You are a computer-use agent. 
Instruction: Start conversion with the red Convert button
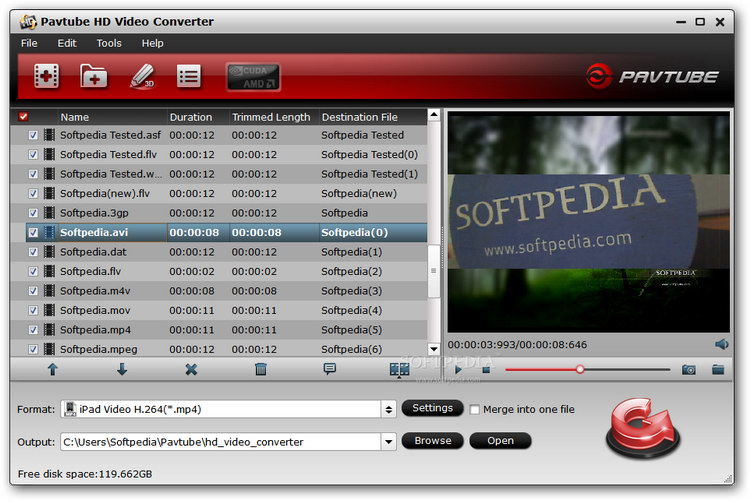(x=642, y=428)
